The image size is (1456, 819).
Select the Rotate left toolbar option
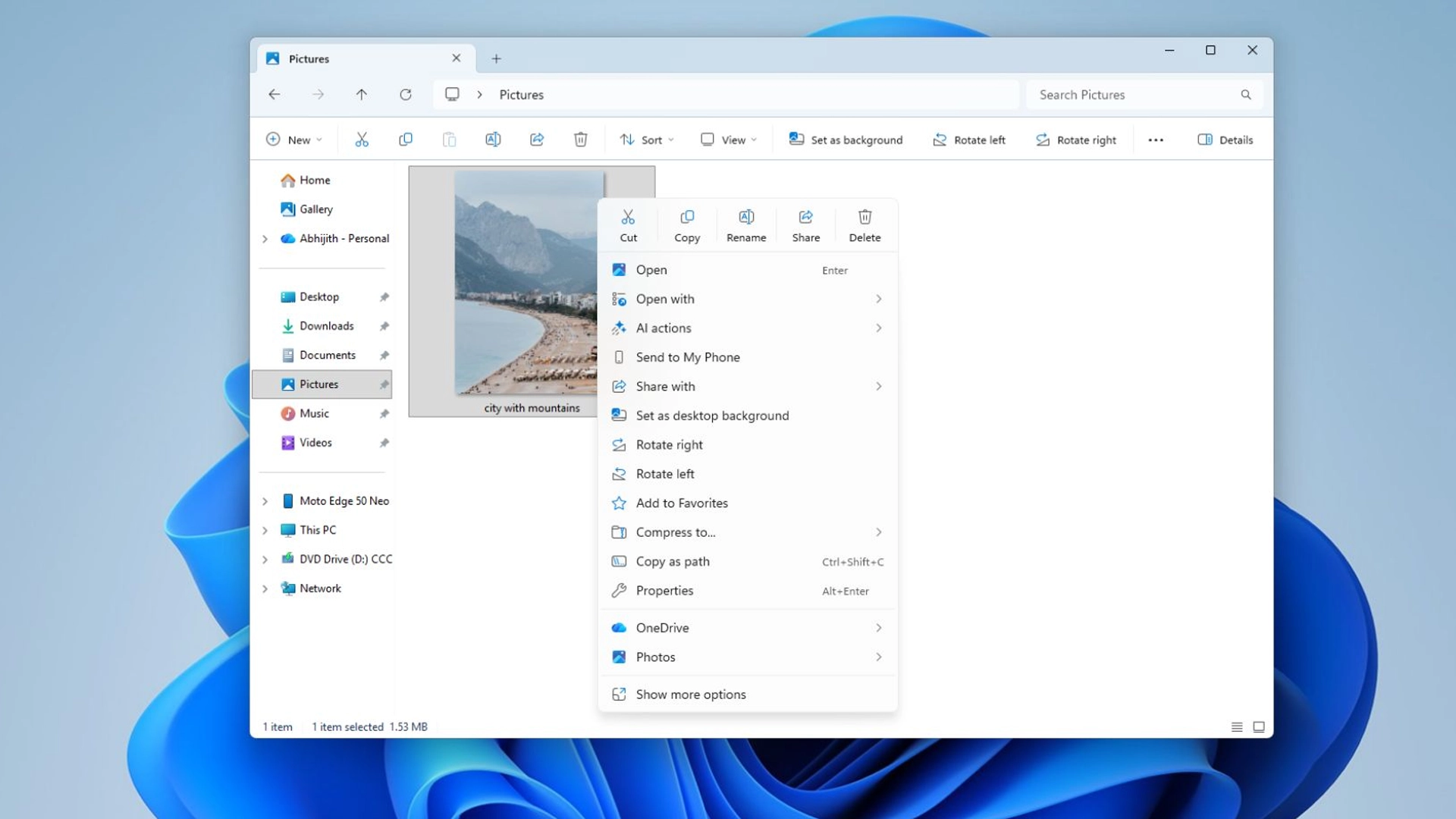[968, 140]
